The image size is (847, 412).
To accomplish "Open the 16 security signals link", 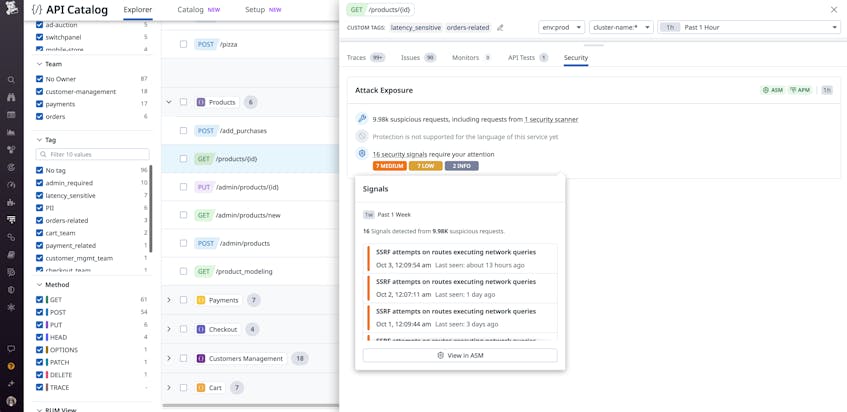I will point(400,154).
